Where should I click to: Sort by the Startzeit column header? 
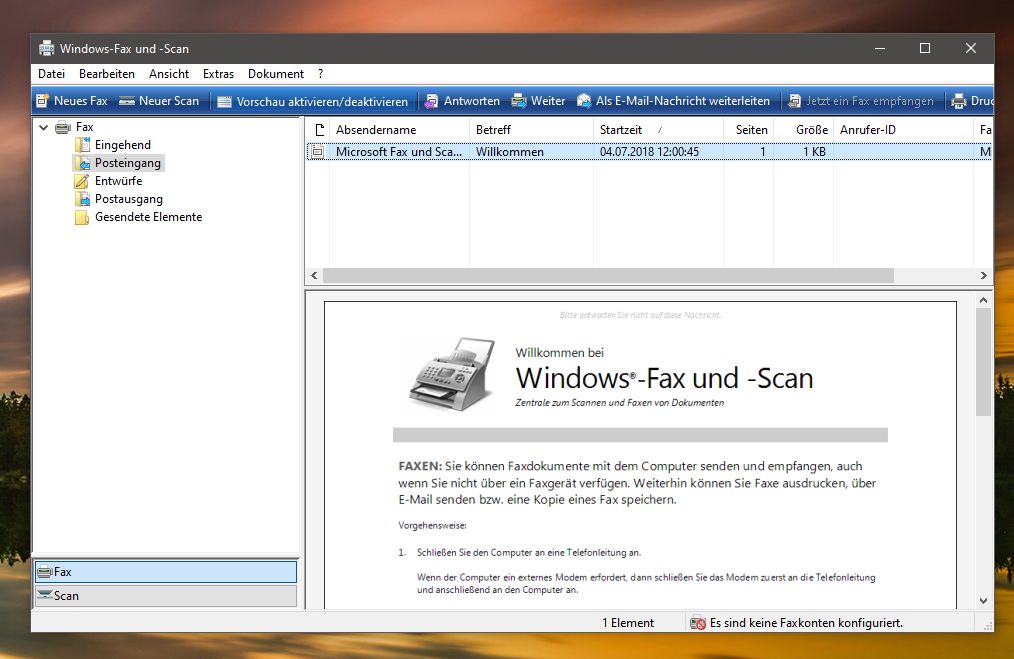[x=658, y=130]
